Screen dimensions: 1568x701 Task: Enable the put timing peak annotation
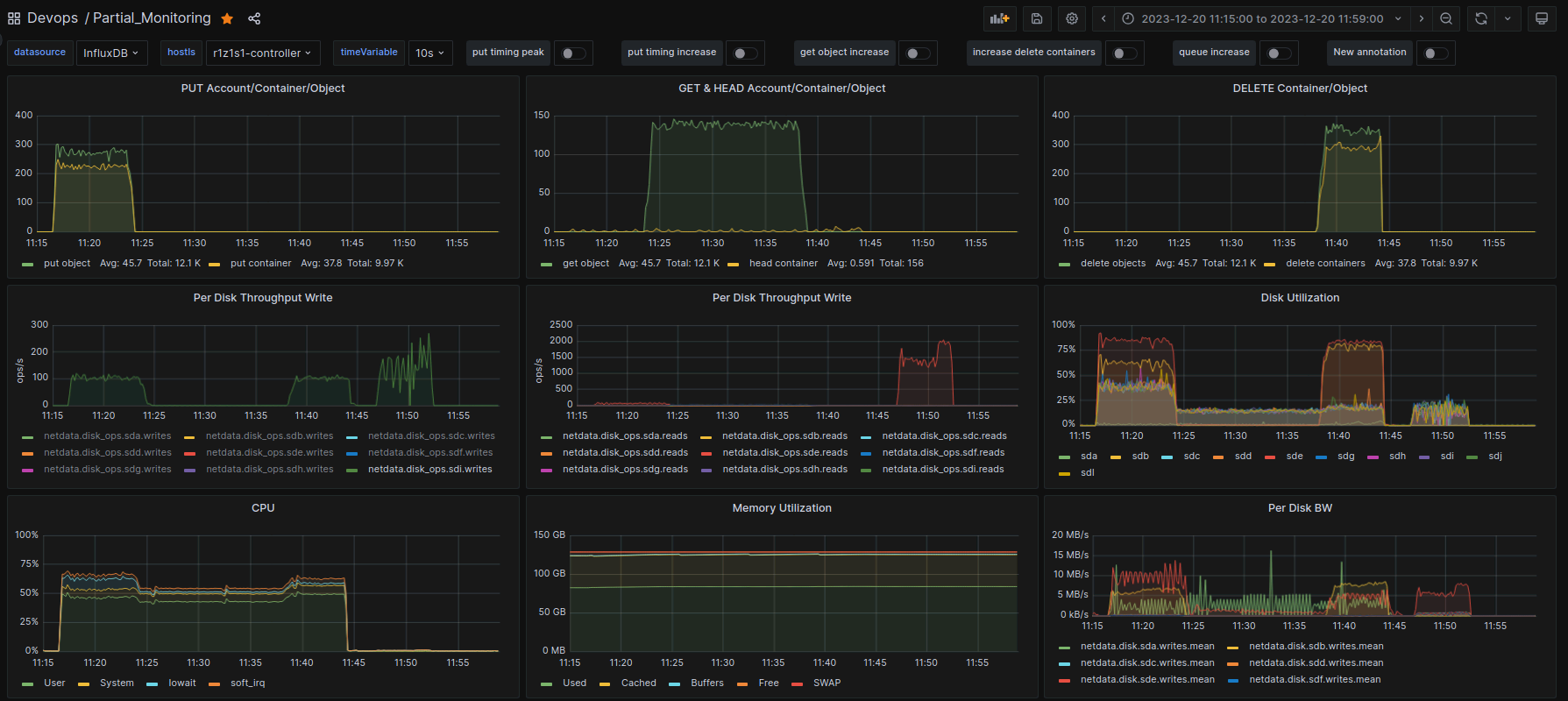(x=573, y=53)
